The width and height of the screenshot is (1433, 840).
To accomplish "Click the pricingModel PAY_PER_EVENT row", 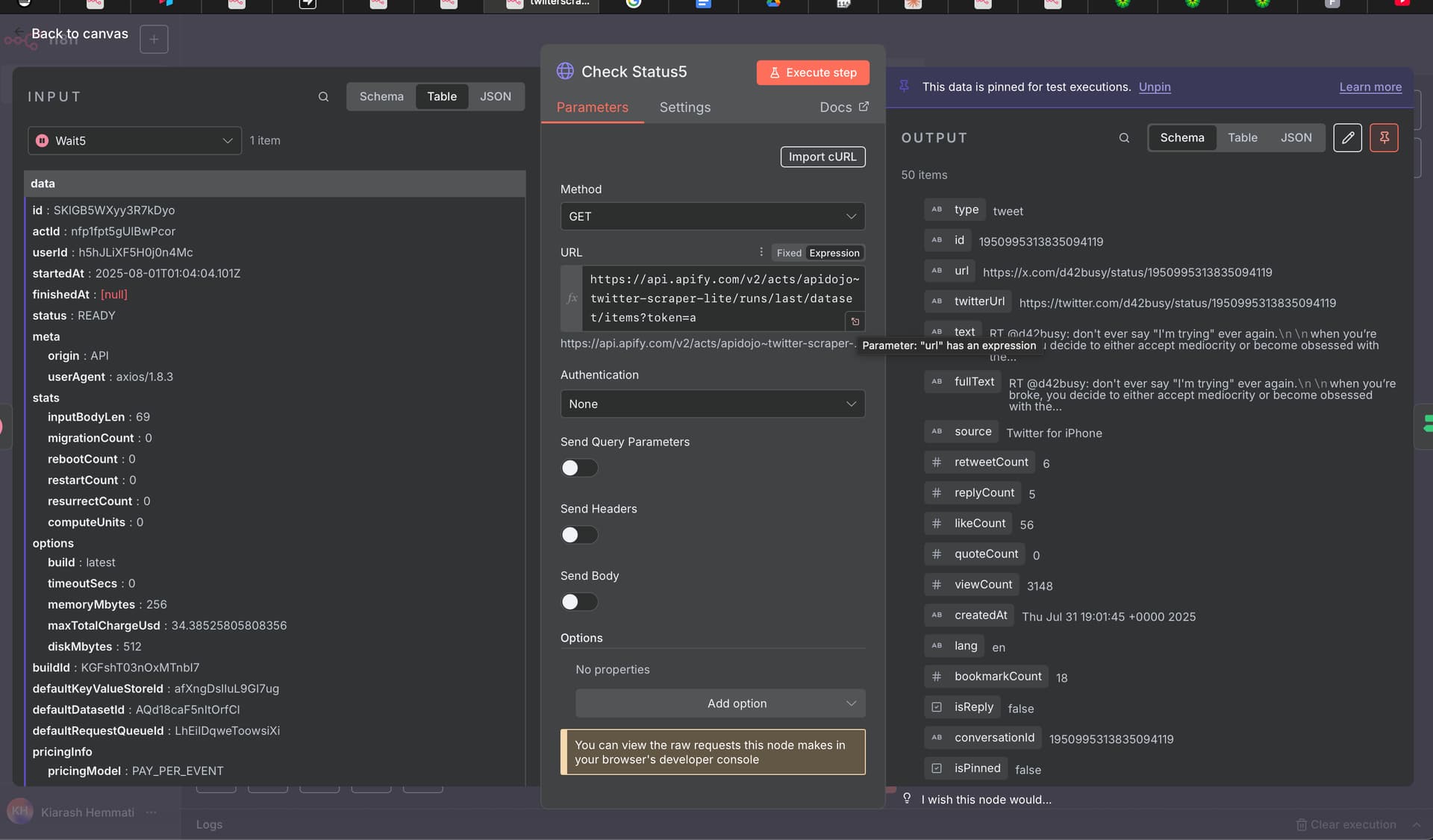I will point(135,771).
